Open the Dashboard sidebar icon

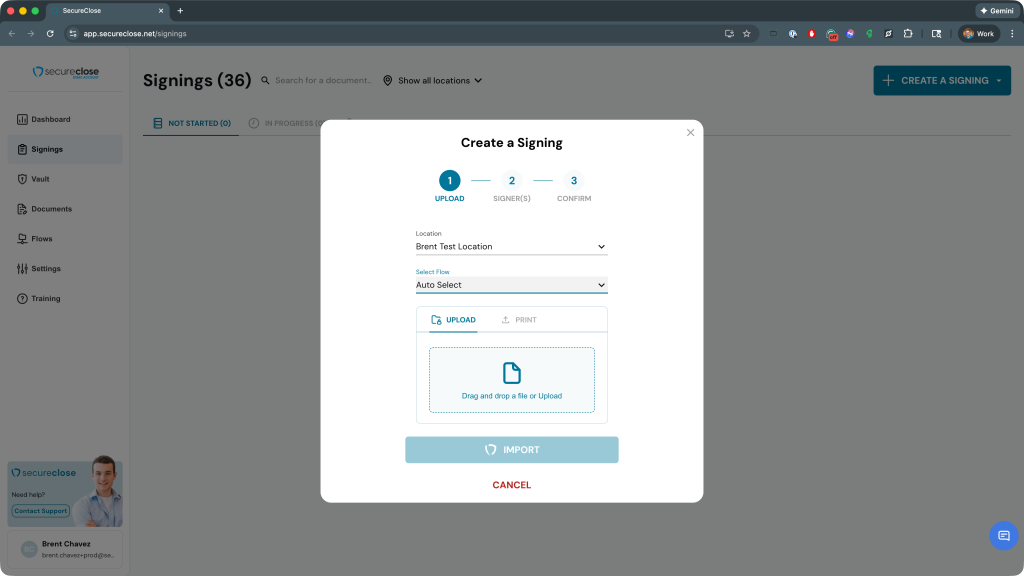point(22,120)
